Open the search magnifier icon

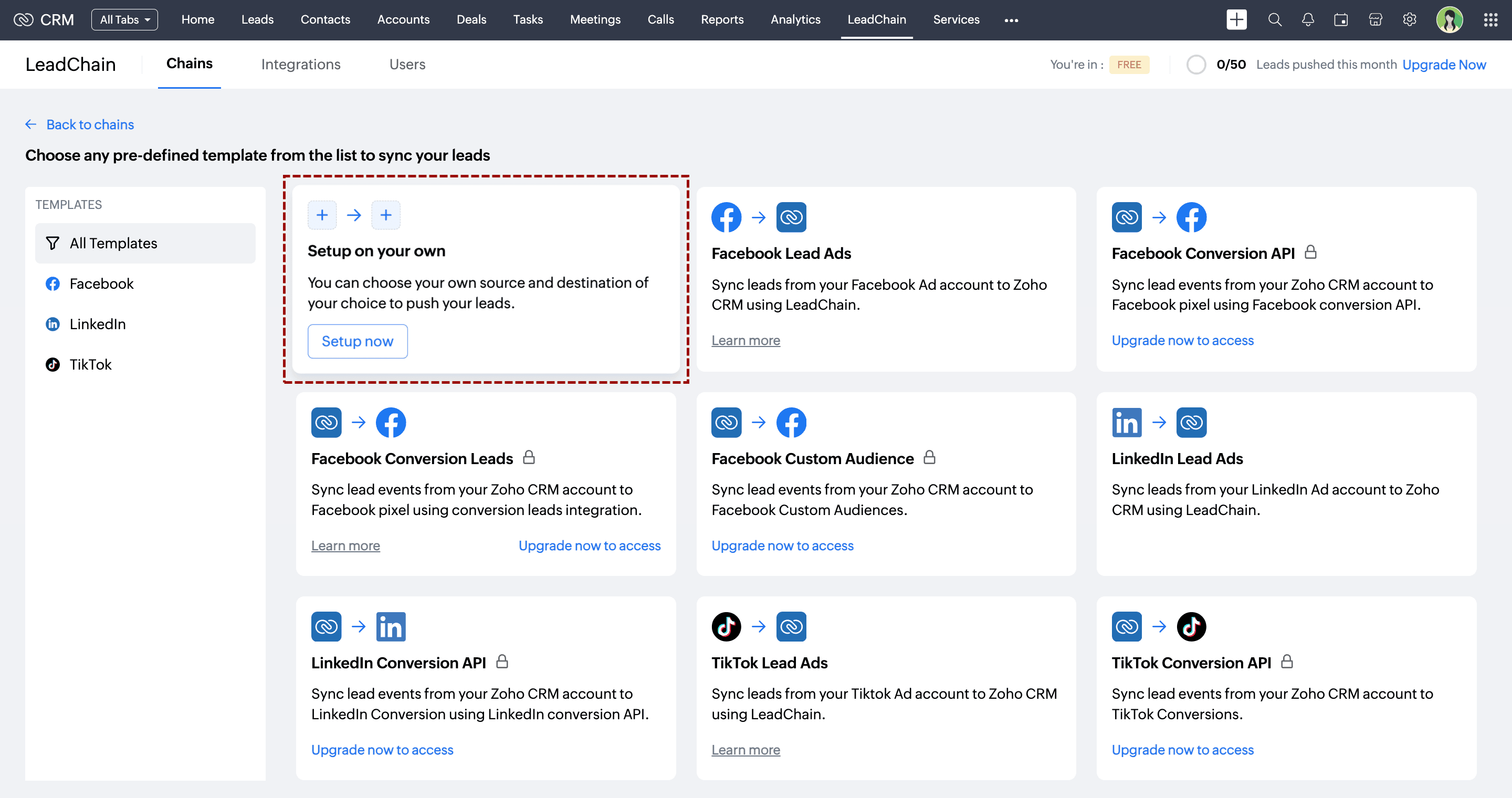point(1274,19)
